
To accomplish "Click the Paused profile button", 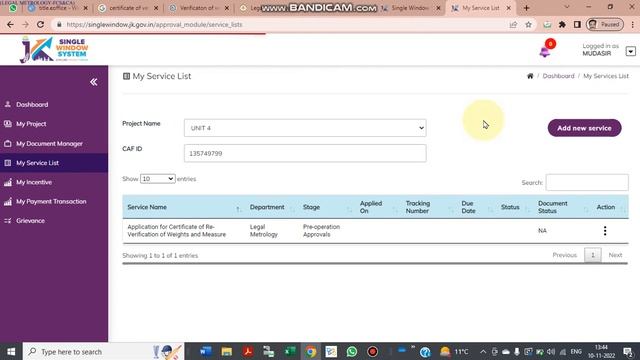I will tap(605, 24).
